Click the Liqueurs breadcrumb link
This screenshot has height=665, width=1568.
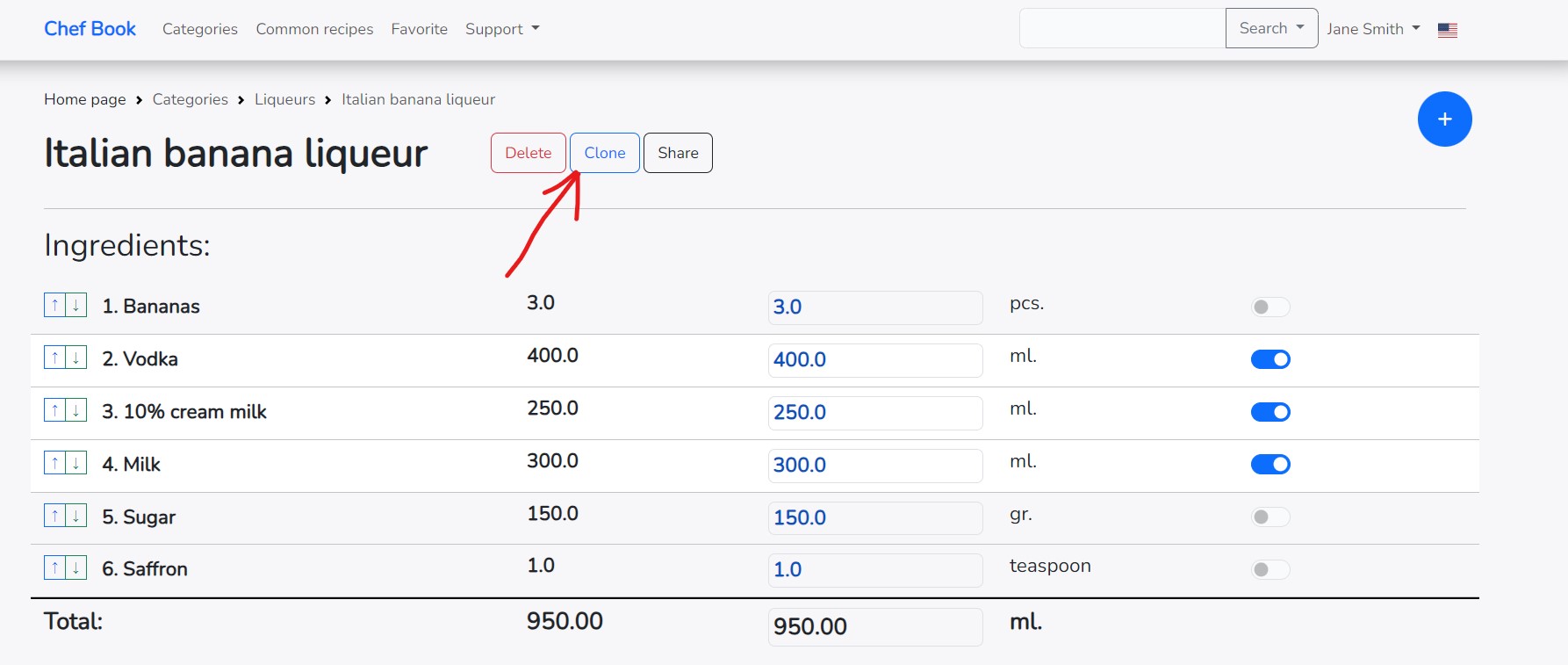(284, 99)
